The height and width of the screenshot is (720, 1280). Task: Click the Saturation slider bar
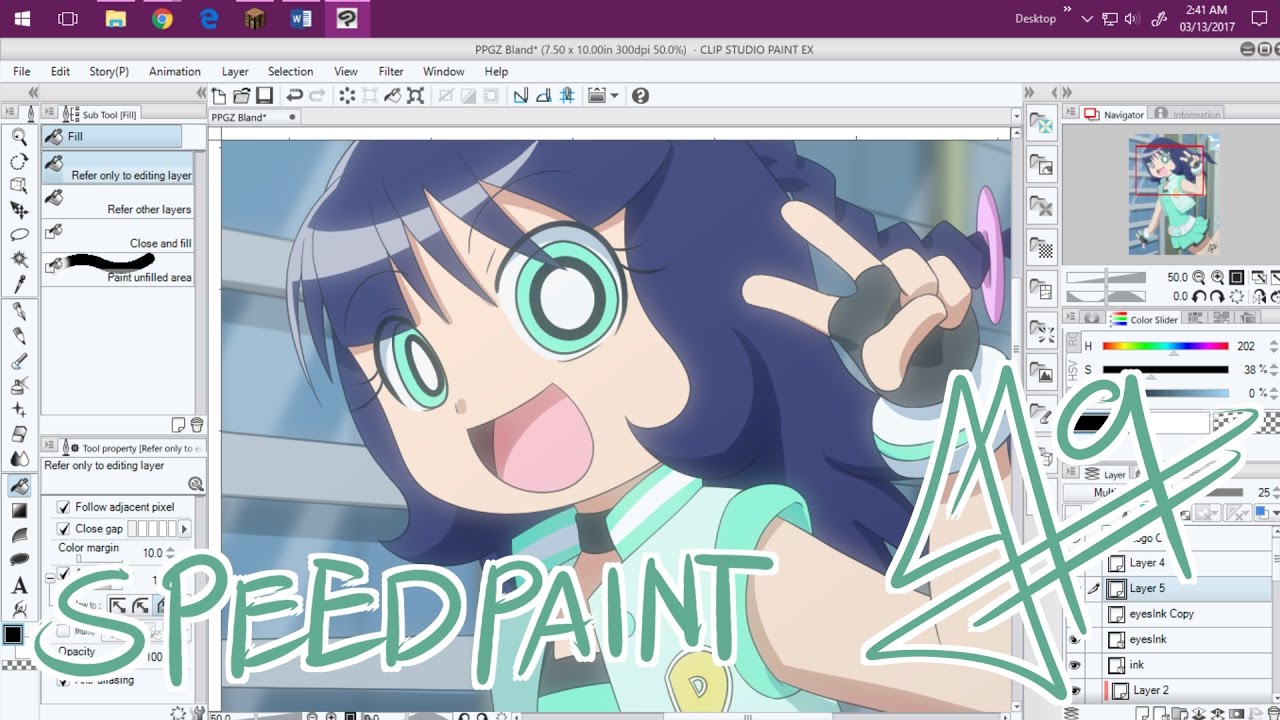pos(1166,370)
